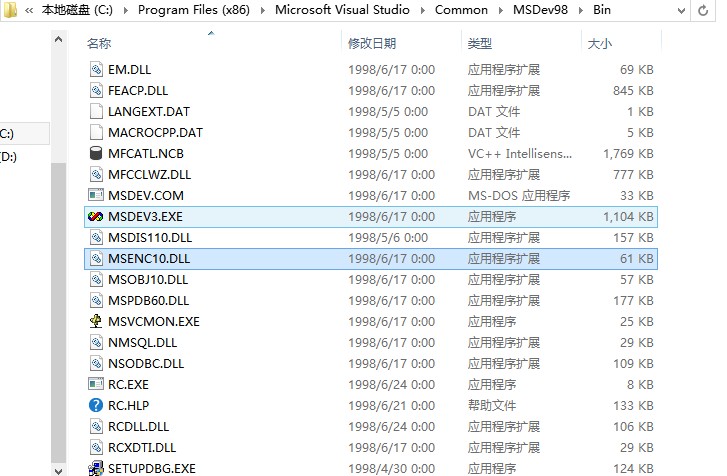Click the RC.HLP help question-mark icon
Screen dimensions: 727x476
[96, 406]
